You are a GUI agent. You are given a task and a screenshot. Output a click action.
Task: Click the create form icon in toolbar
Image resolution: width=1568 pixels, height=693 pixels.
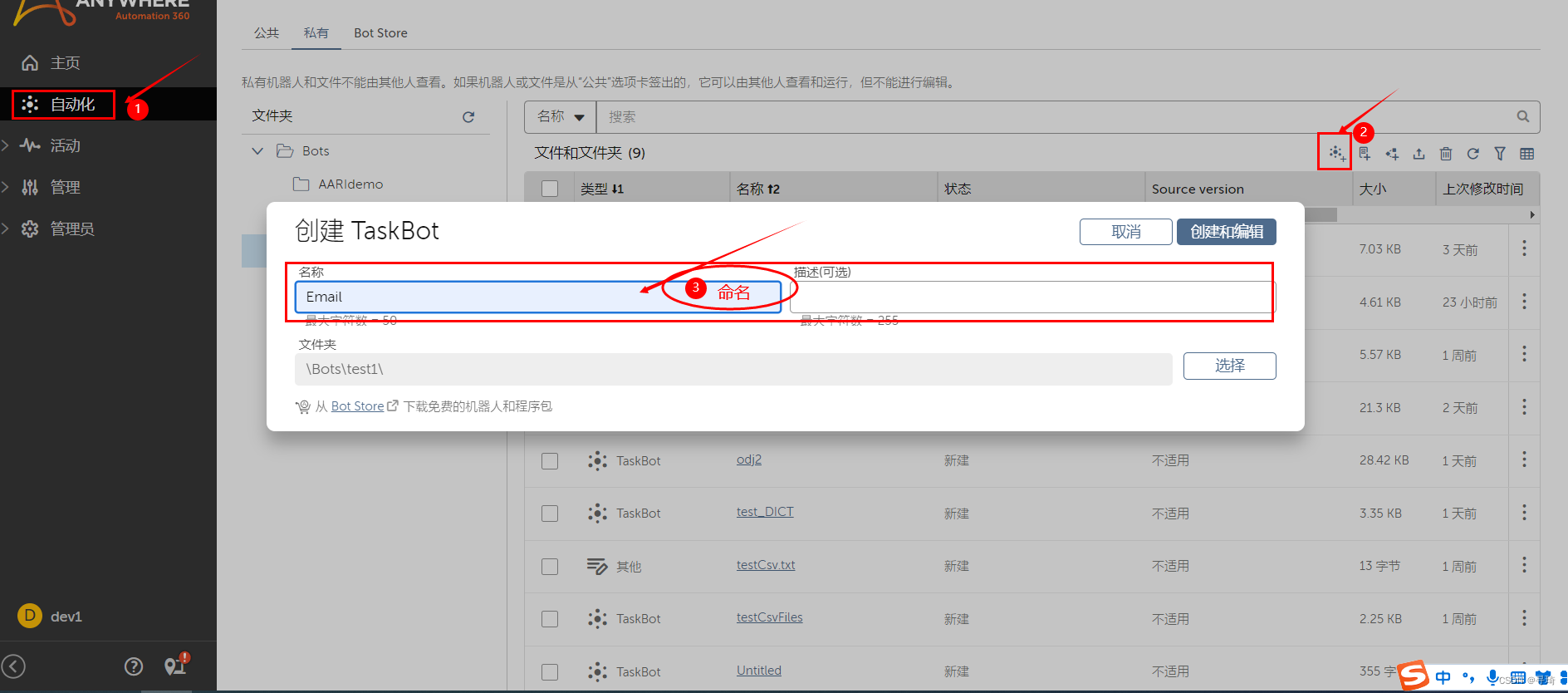pyautogui.click(x=1365, y=154)
